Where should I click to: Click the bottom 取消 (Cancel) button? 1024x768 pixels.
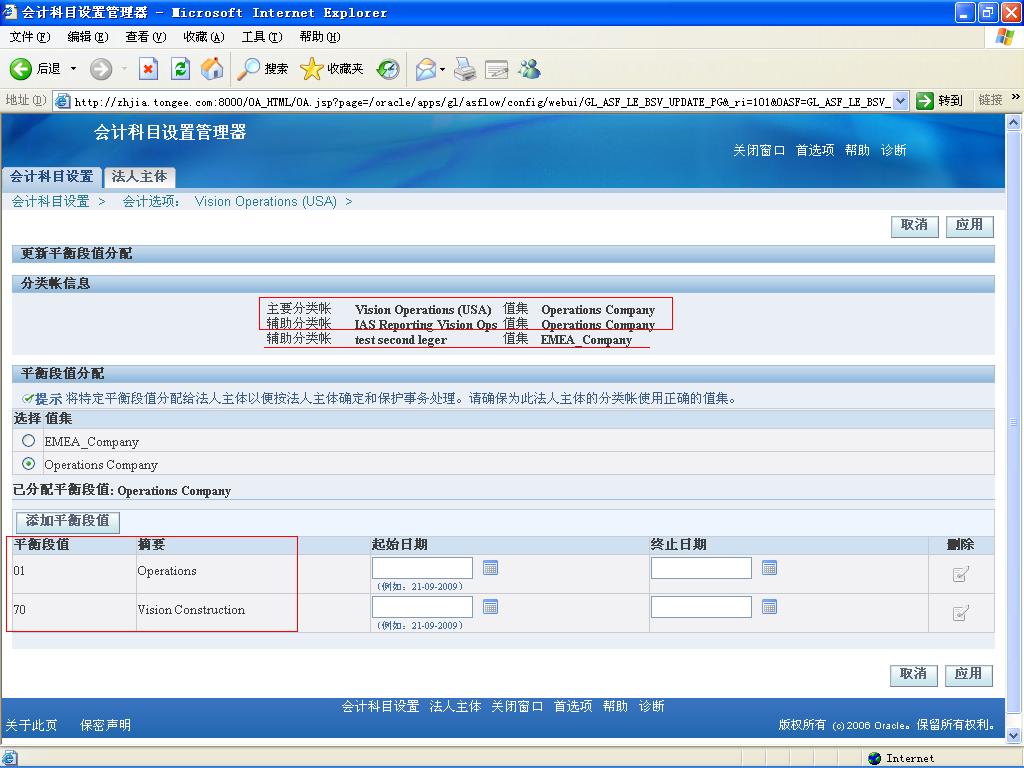click(x=913, y=674)
